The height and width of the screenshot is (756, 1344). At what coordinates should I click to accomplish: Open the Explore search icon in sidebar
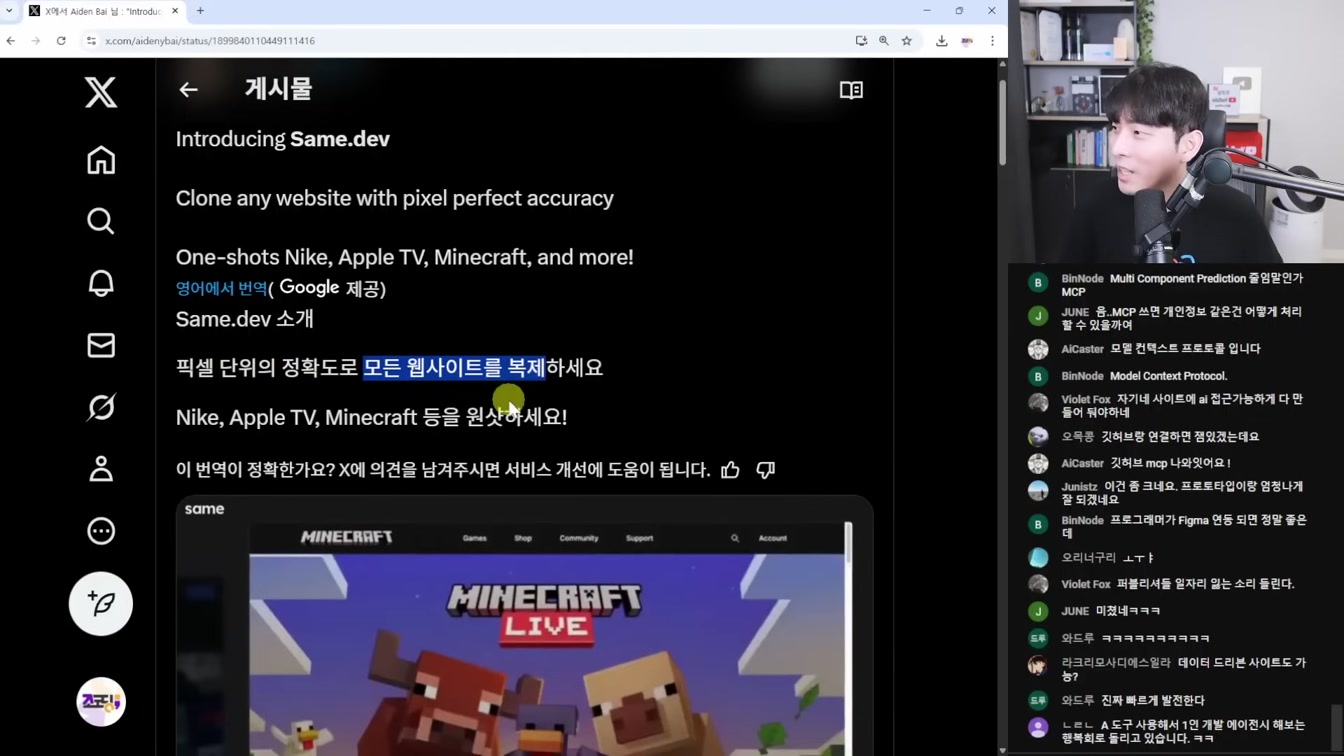[x=100, y=221]
